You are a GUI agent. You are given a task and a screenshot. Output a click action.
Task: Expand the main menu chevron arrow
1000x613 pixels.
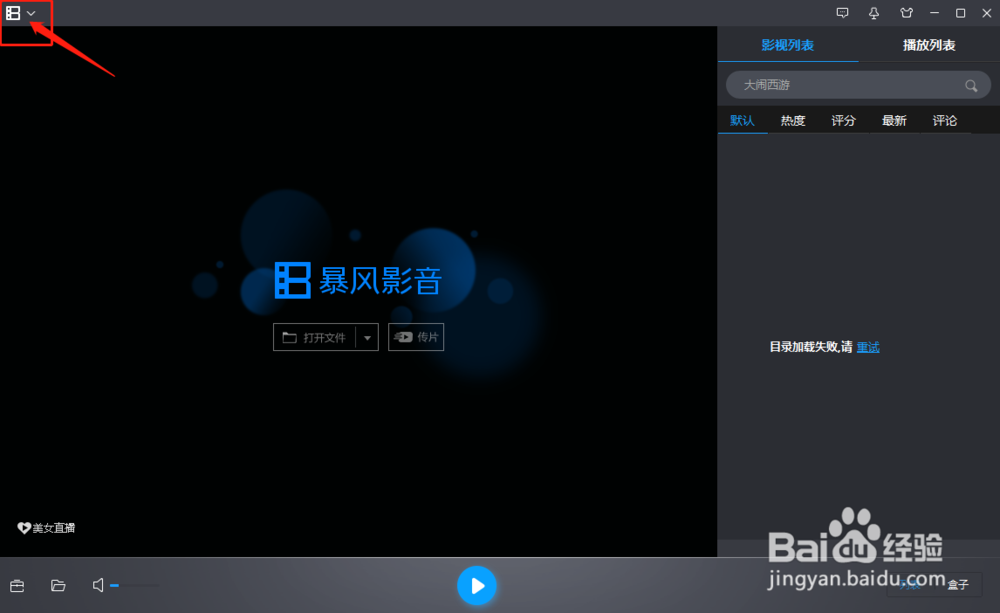[31, 13]
